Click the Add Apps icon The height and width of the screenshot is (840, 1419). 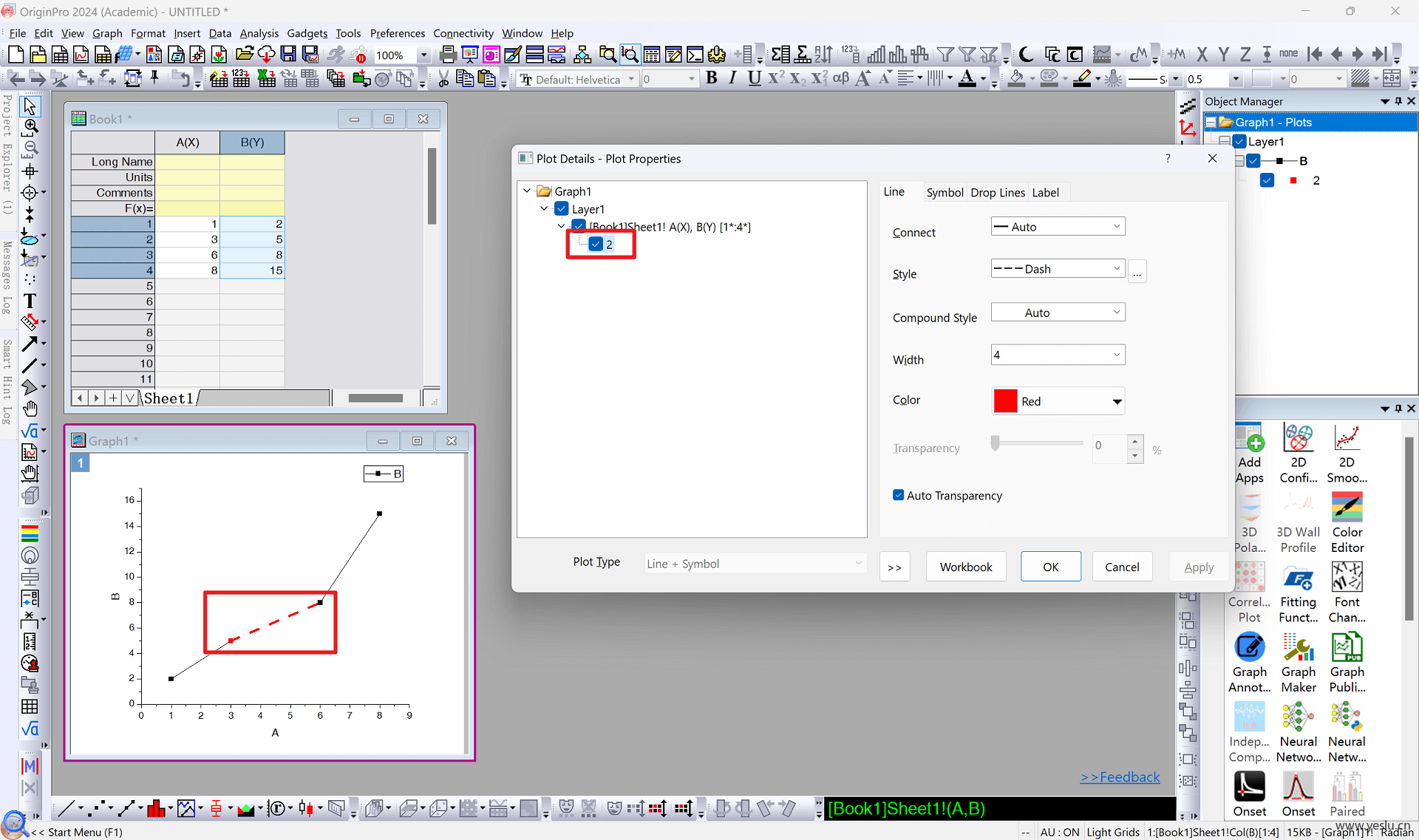pos(1249,454)
